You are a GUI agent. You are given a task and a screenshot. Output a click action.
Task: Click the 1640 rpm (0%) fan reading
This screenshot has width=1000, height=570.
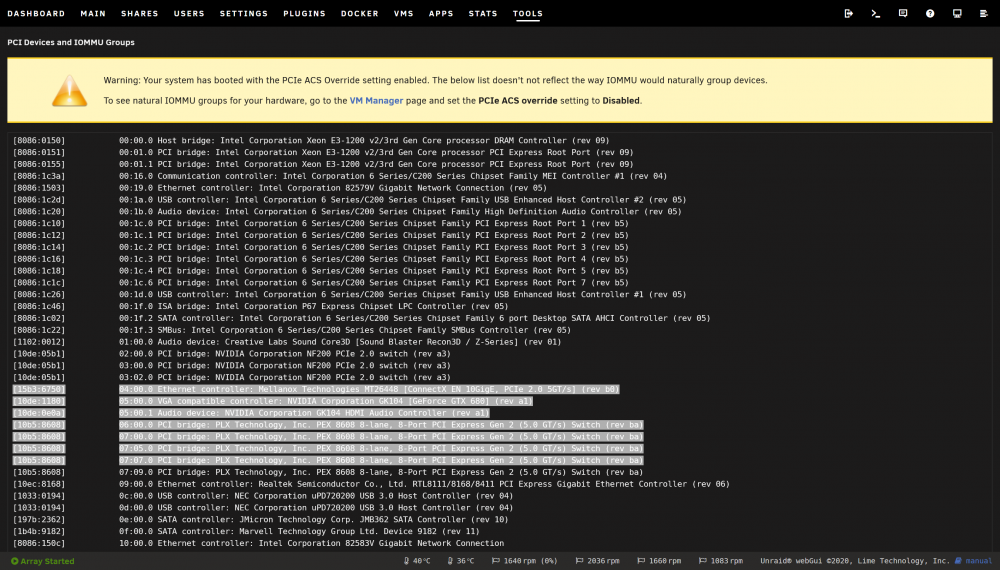click(x=531, y=561)
